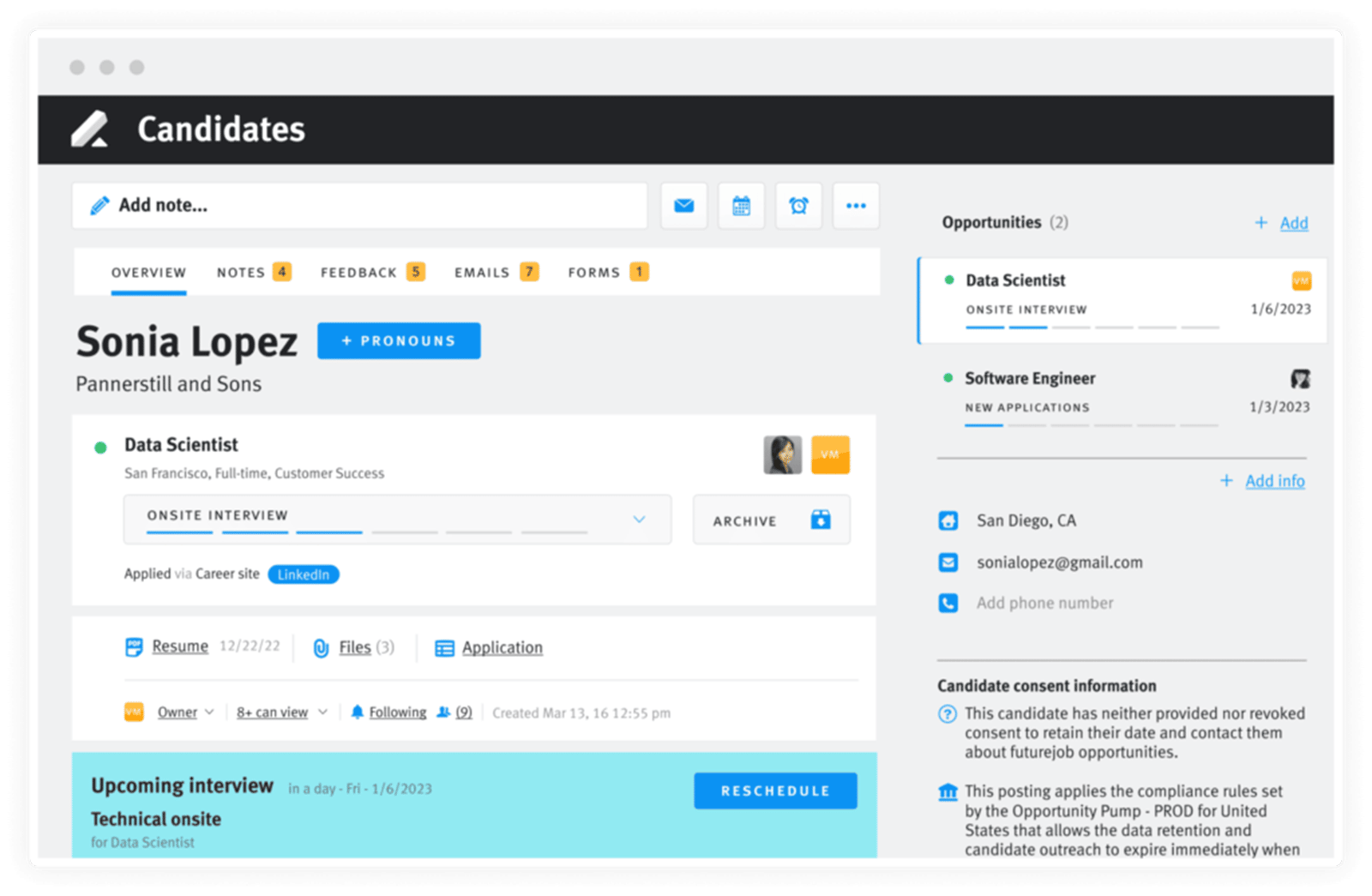Click the Add info link
The width and height of the screenshot is (1372, 896).
point(1274,481)
